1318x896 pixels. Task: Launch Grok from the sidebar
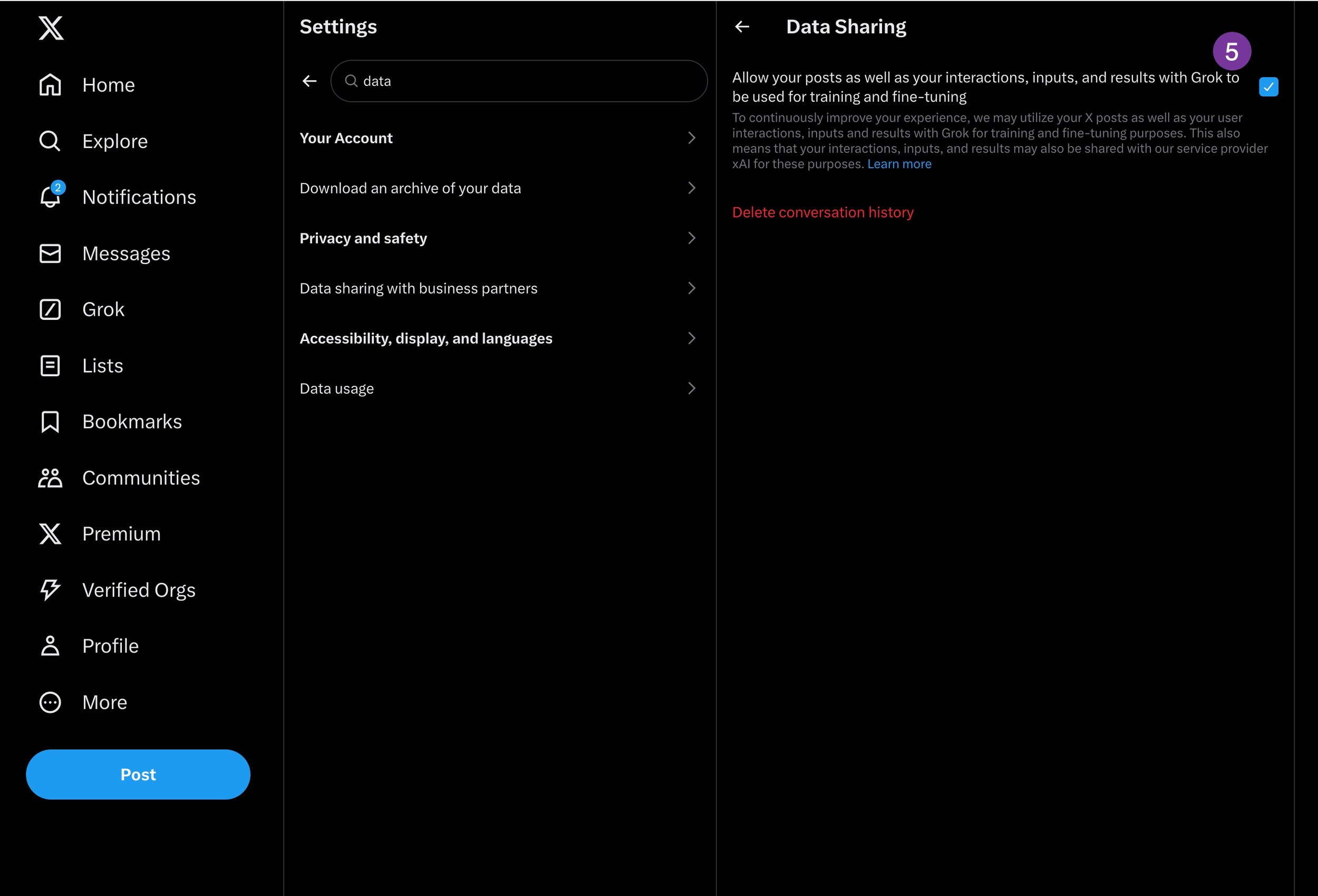(x=103, y=309)
